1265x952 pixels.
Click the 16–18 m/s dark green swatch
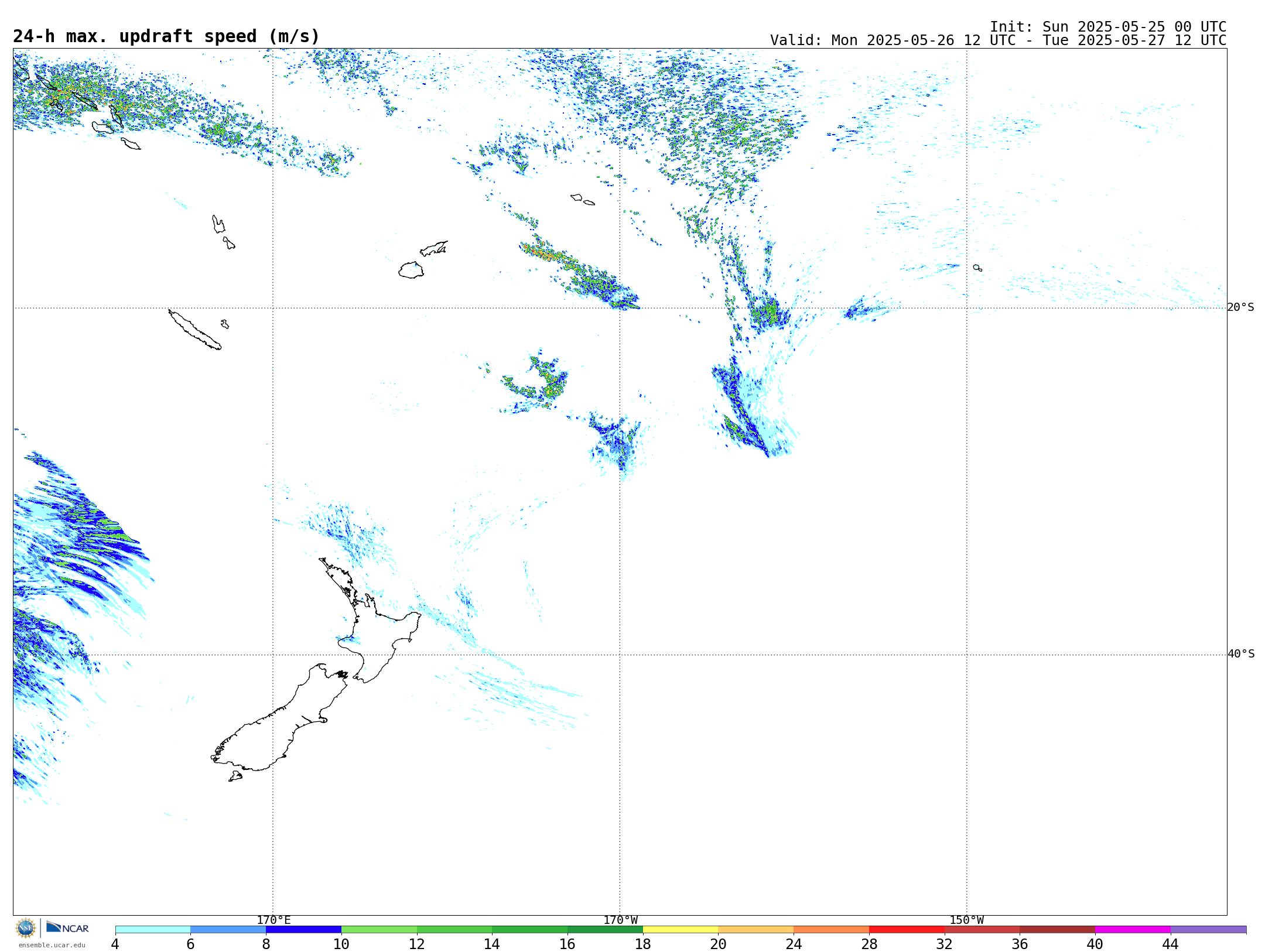[x=606, y=930]
